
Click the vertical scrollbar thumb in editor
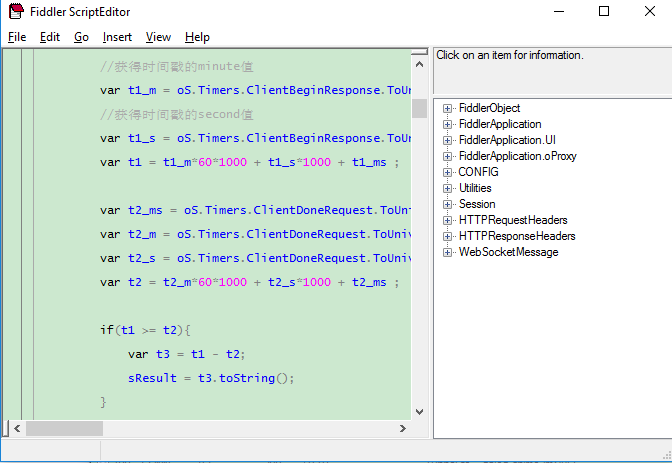click(420, 108)
